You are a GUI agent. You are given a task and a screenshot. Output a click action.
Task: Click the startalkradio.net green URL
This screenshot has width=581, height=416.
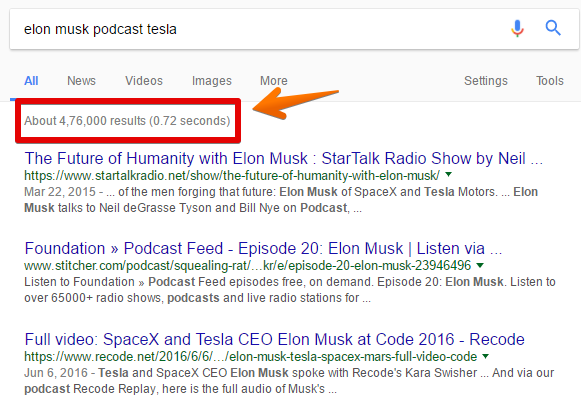point(232,175)
